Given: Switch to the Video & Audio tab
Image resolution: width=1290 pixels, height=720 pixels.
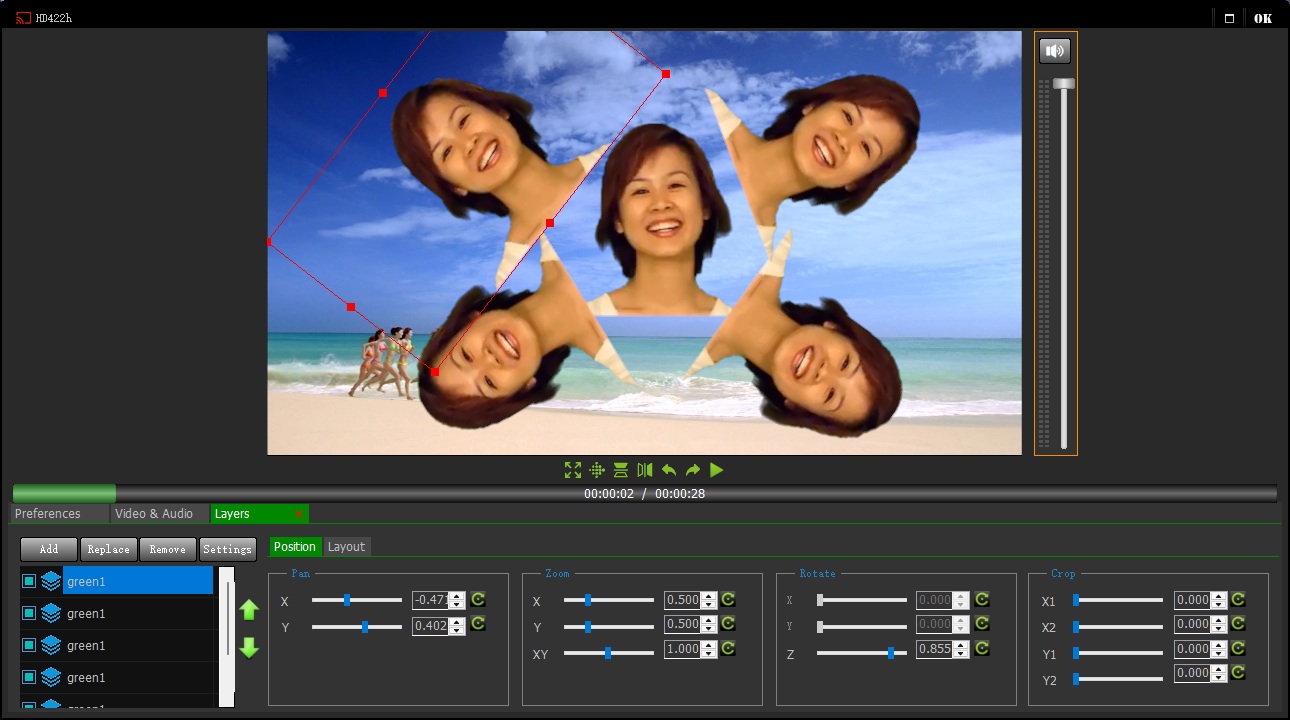Looking at the screenshot, I should pyautogui.click(x=154, y=514).
